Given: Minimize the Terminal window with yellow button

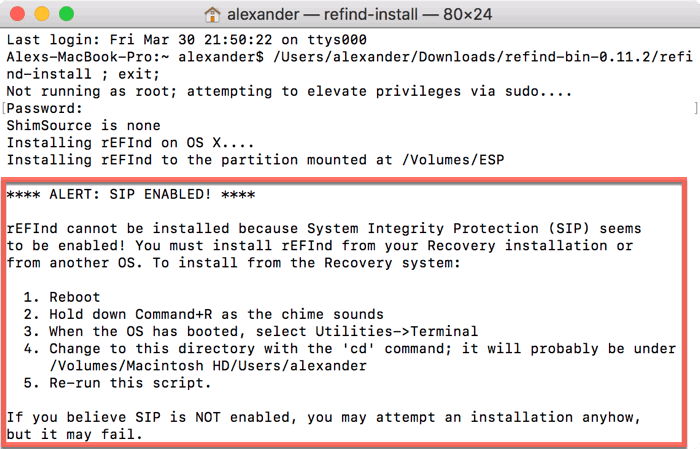Looking at the screenshot, I should [x=43, y=15].
